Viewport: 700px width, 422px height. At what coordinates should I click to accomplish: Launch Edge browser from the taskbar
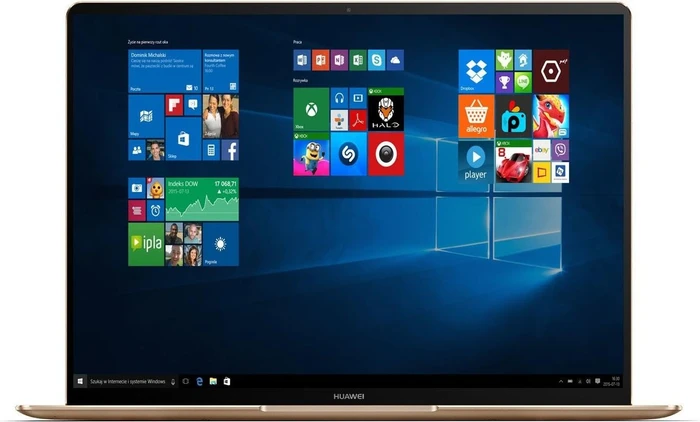[x=200, y=381]
